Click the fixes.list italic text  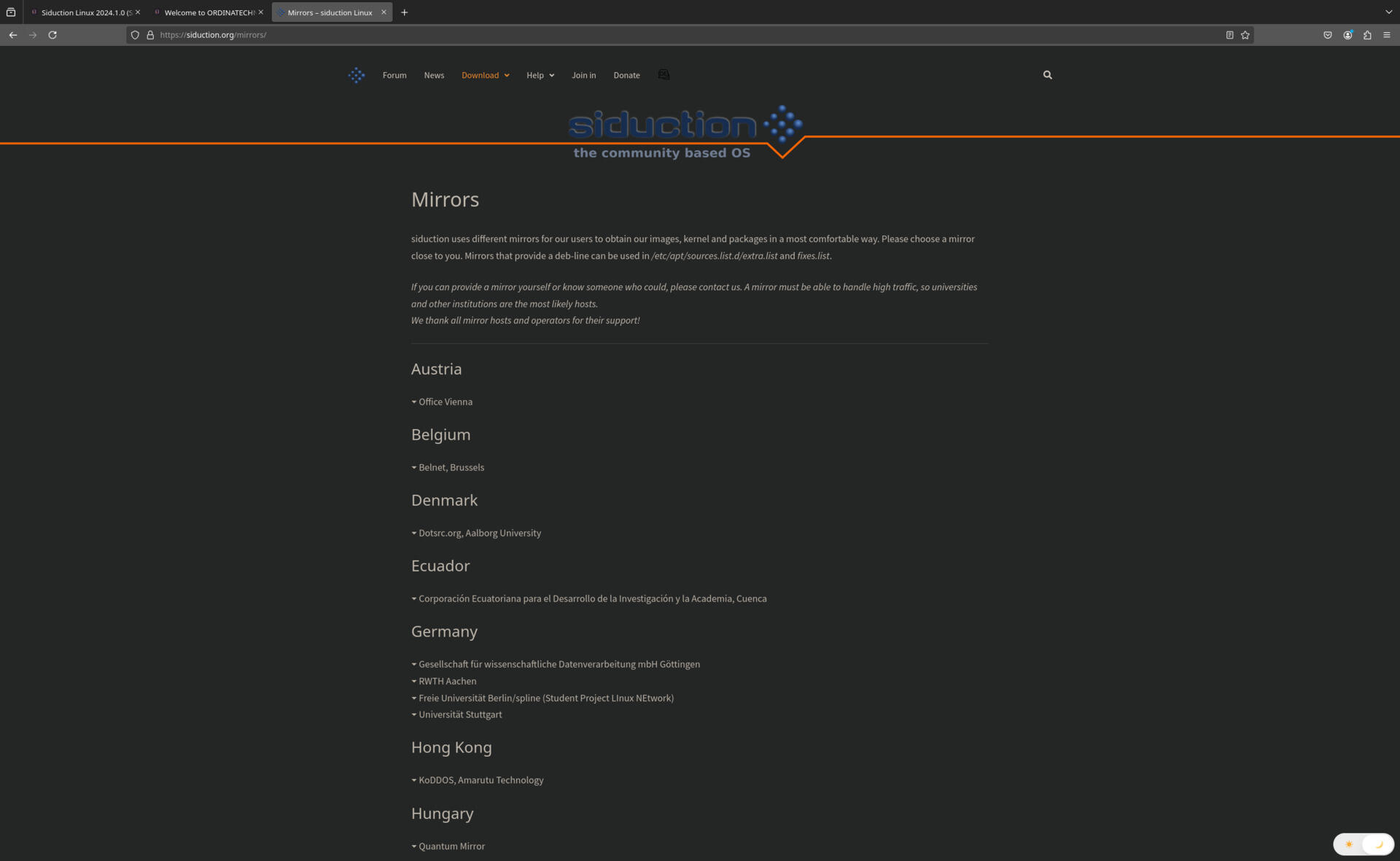[813, 256]
